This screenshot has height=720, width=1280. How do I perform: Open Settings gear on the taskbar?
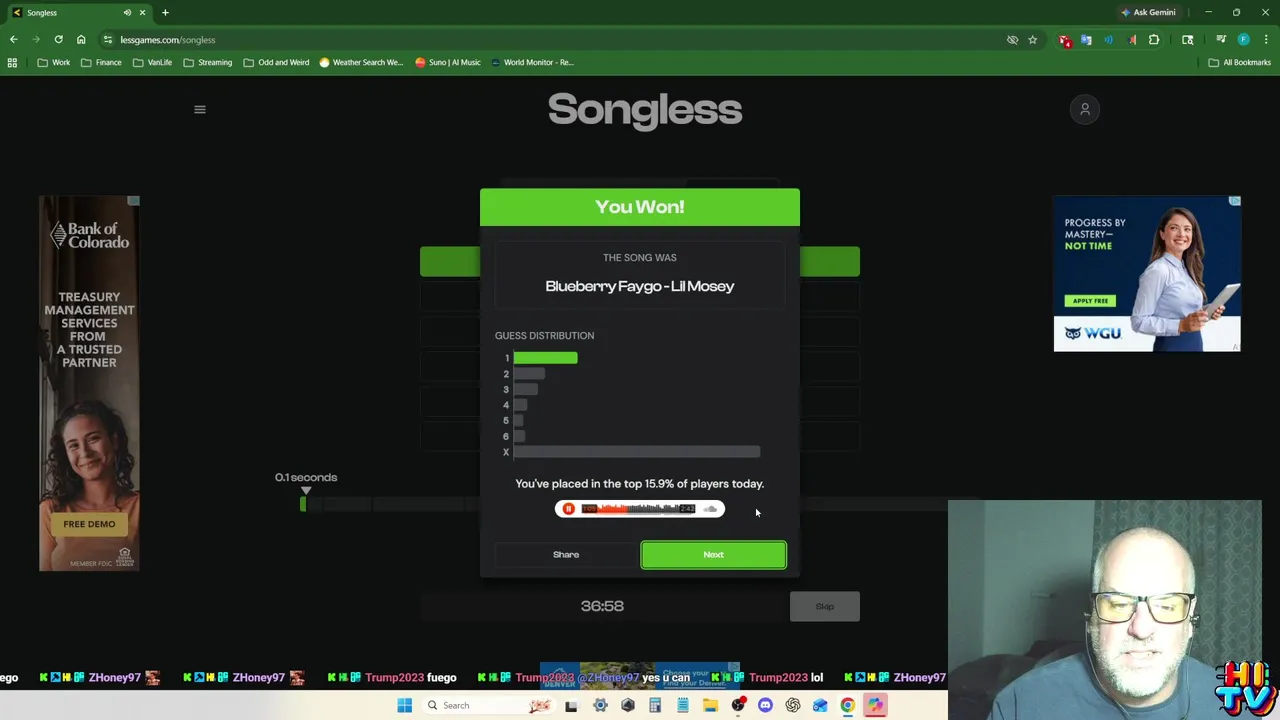[600, 705]
